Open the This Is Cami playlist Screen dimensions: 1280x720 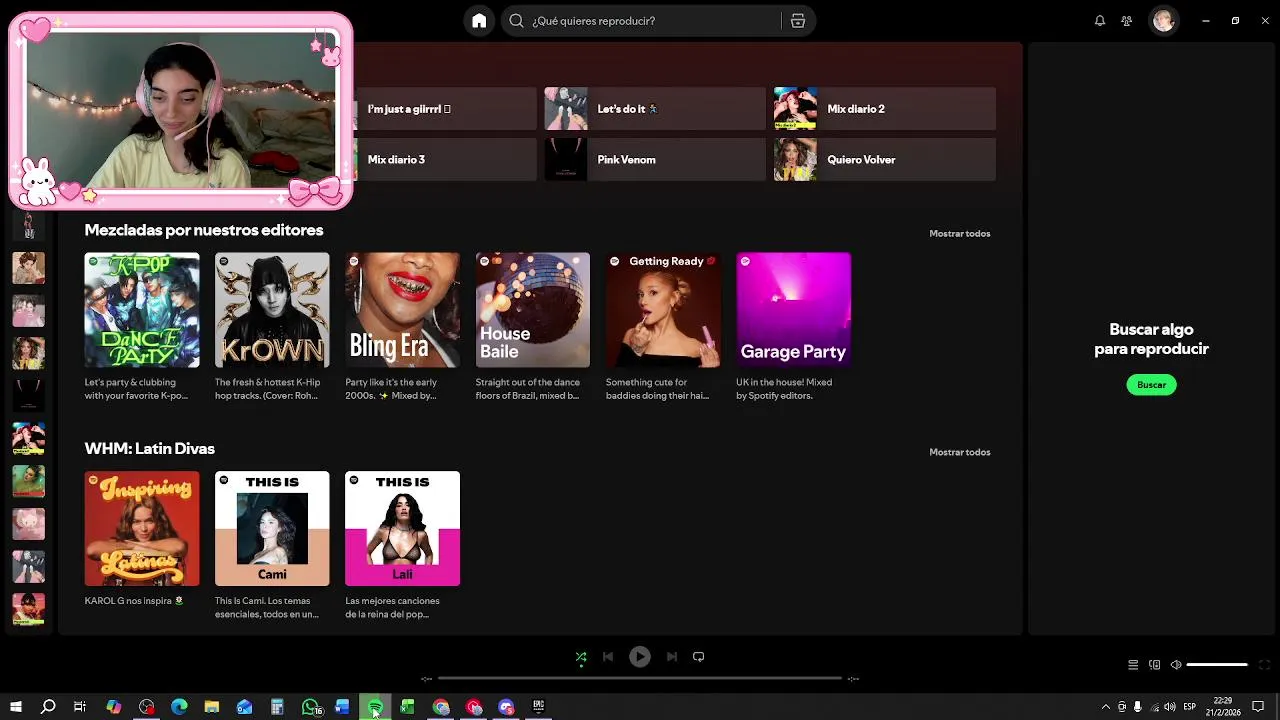click(272, 529)
